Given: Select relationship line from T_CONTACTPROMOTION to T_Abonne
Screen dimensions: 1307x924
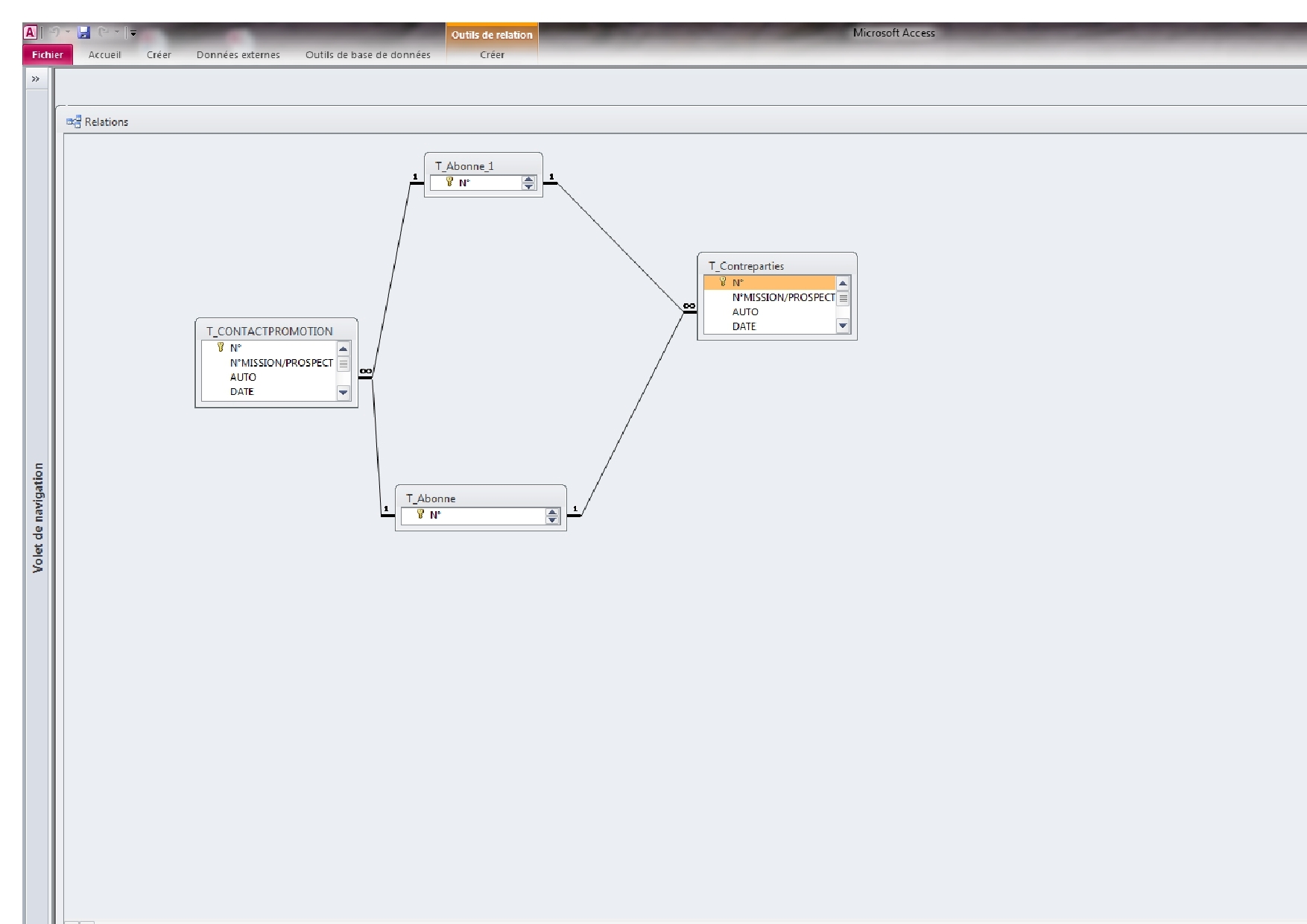Looking at the screenshot, I should [x=376, y=446].
